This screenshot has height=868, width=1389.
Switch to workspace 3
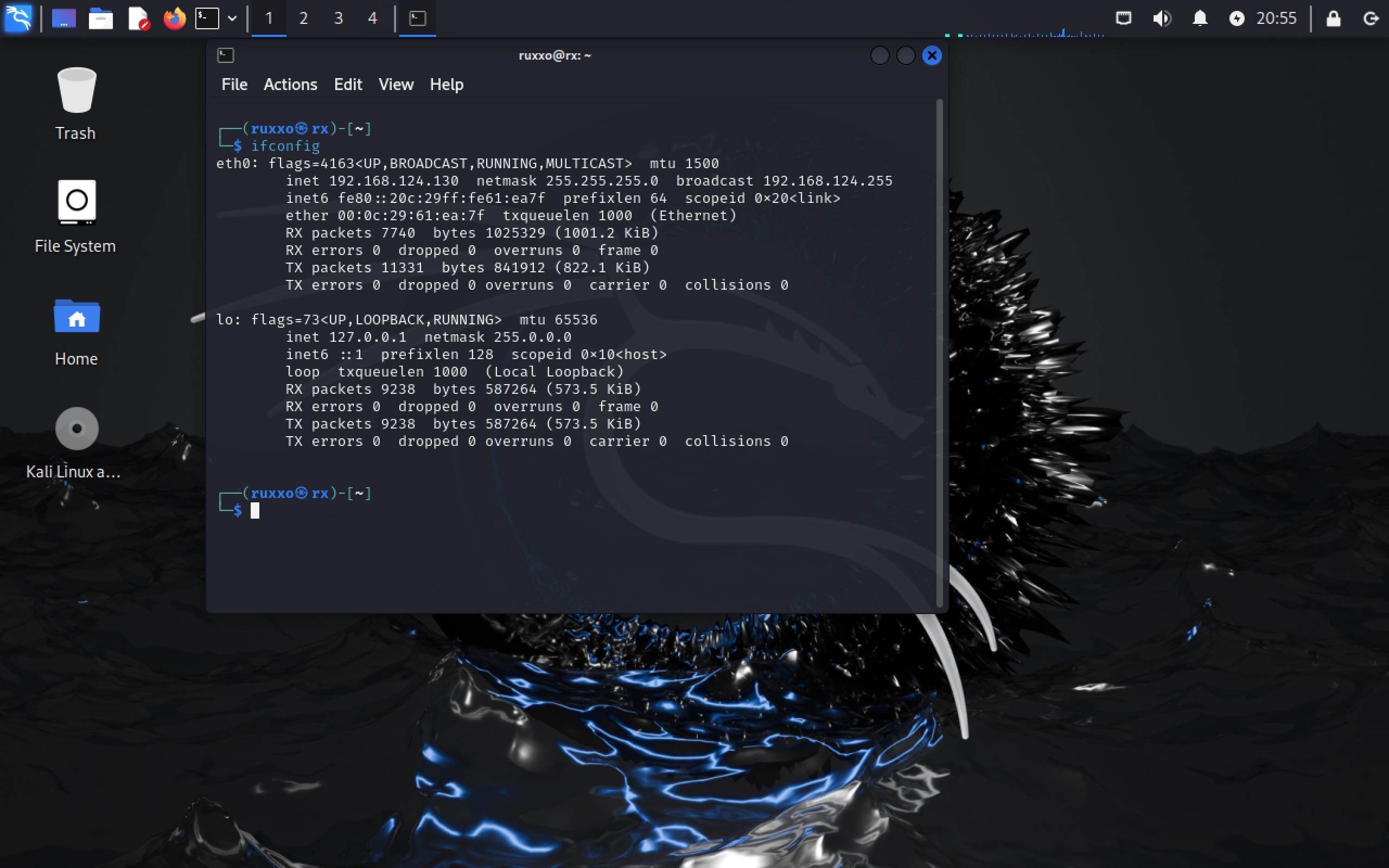(339, 18)
